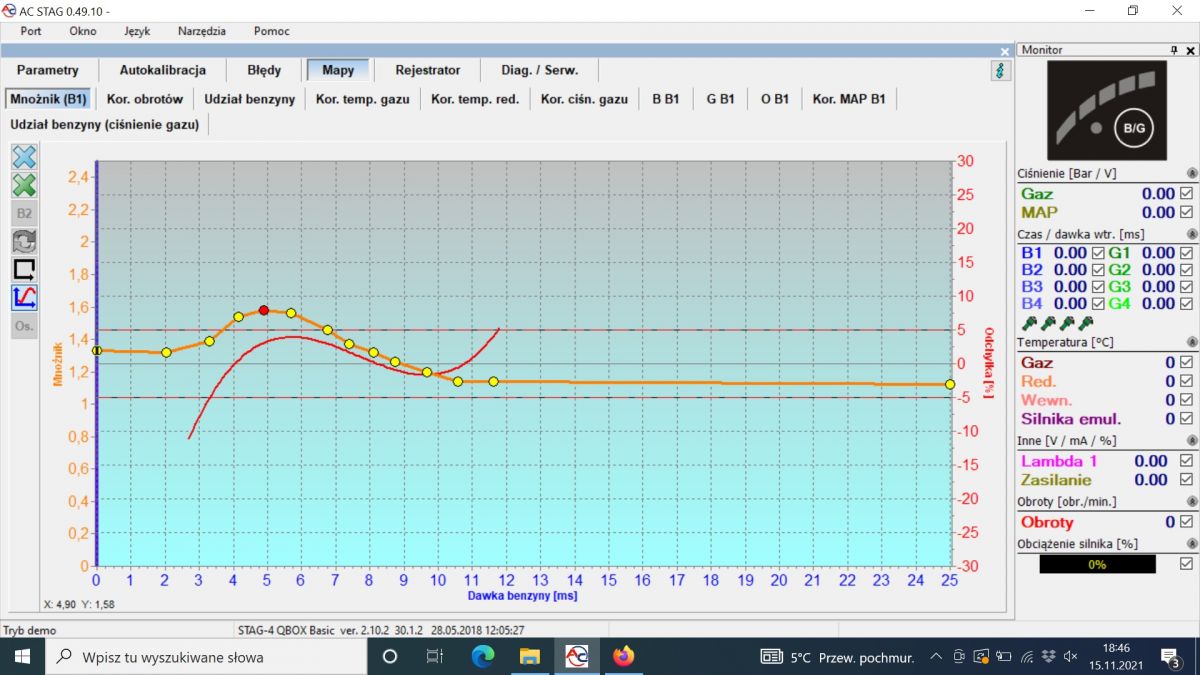The image size is (1200, 675).
Task: Launch Microsoft Edge from the taskbar
Action: (483, 656)
